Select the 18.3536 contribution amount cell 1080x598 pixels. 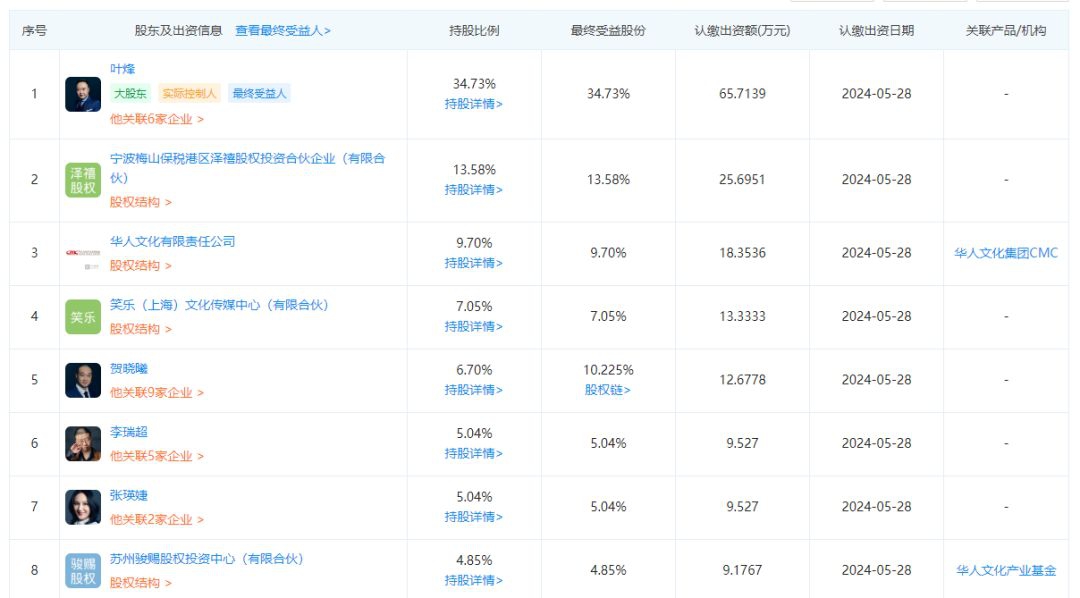[x=742, y=253]
